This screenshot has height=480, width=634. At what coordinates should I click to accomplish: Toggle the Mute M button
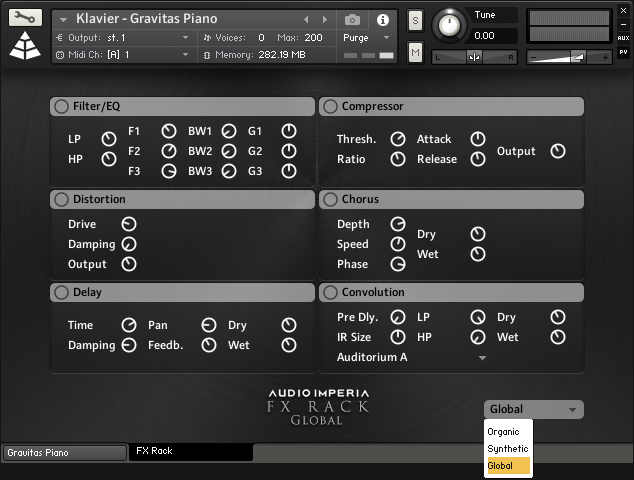tap(415, 53)
